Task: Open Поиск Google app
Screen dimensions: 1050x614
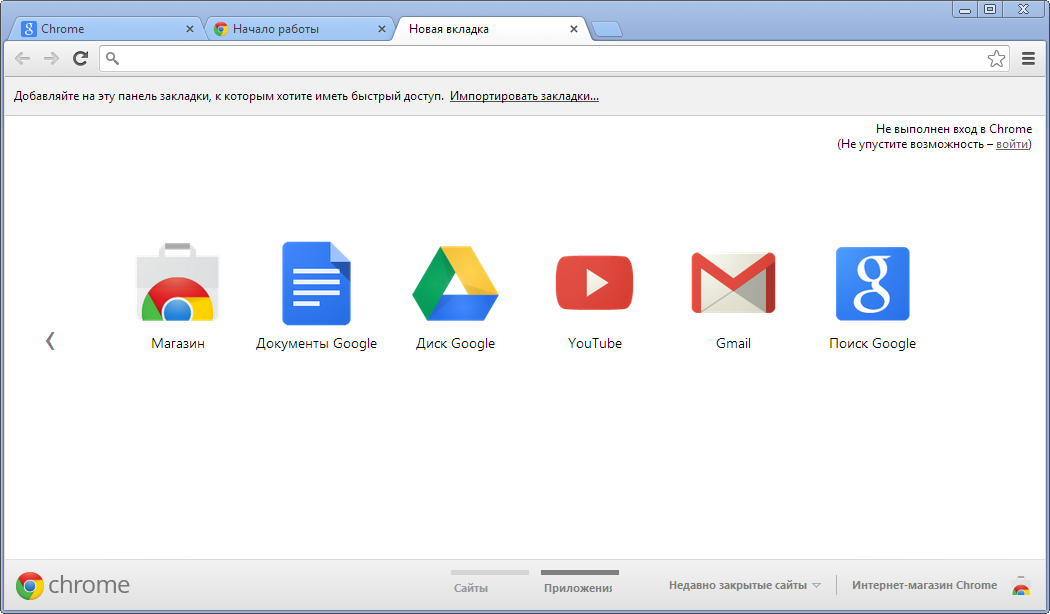Action: (x=872, y=283)
